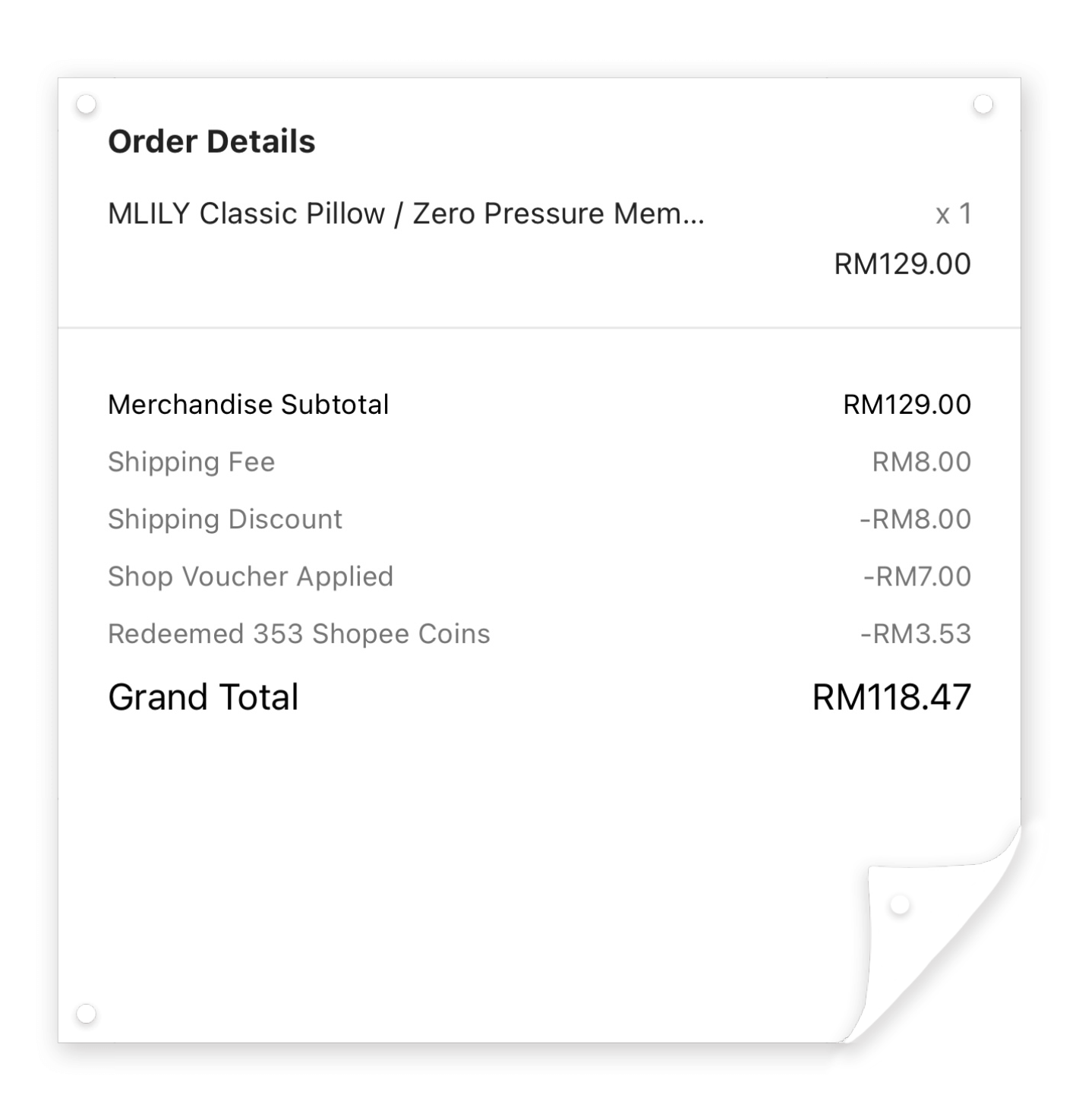
Task: Click the bottom-left pin hole circle
Action: click(x=87, y=1014)
